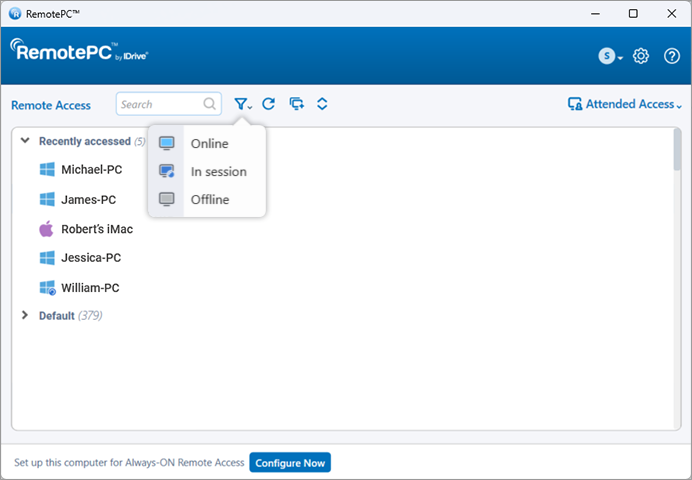Select the Remote Access heading
This screenshot has height=480, width=692.
pos(51,105)
